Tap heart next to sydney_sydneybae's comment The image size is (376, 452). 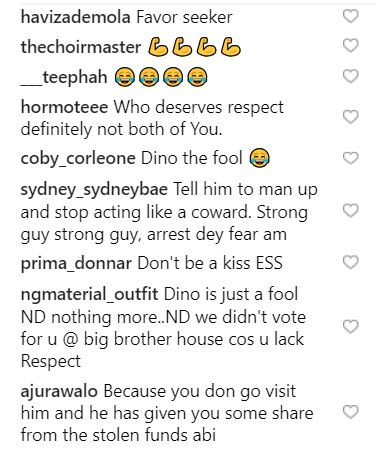350,211
